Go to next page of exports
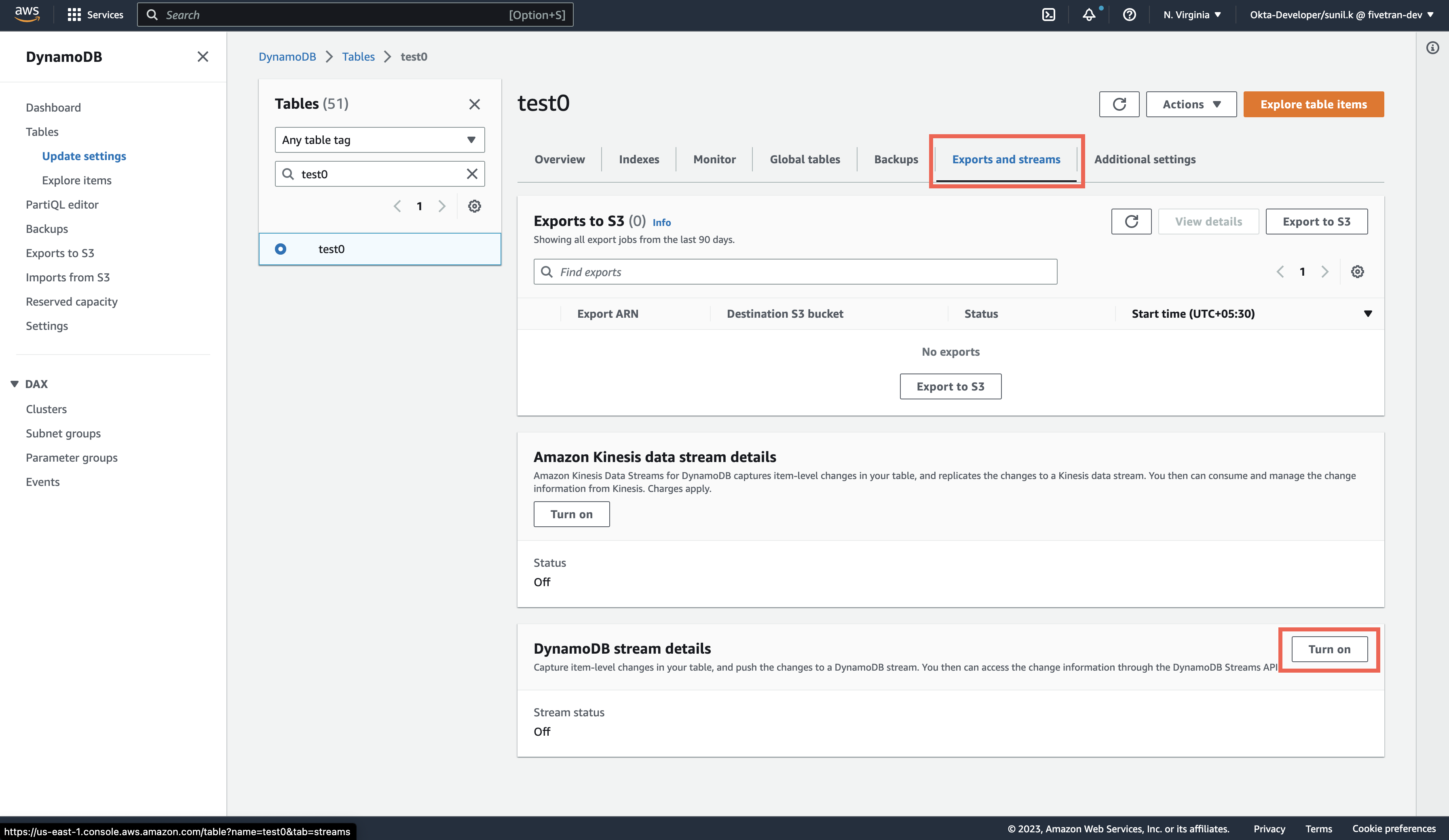This screenshot has width=1449, height=840. tap(1324, 271)
